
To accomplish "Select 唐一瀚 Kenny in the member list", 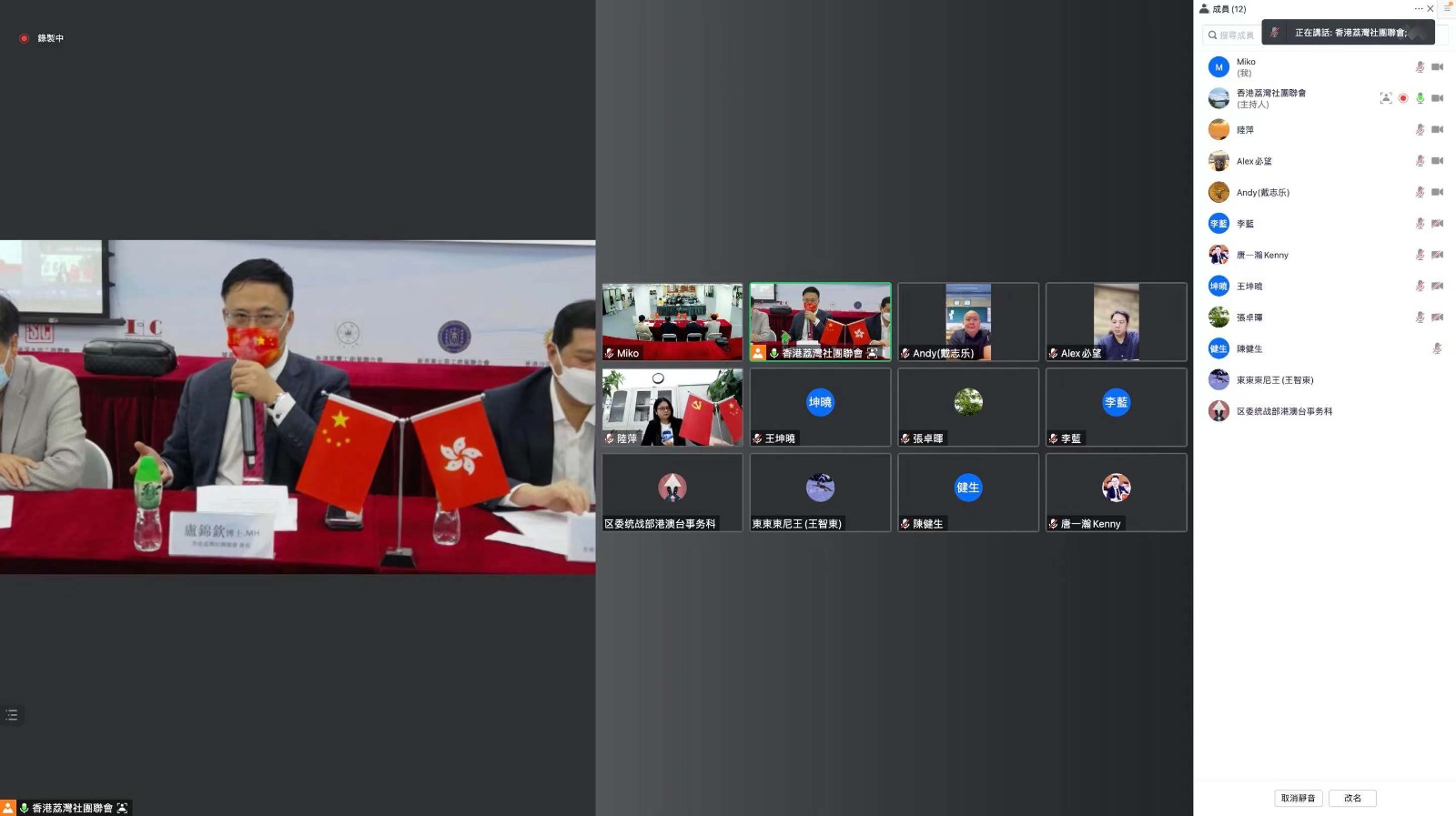I will tap(1261, 256).
